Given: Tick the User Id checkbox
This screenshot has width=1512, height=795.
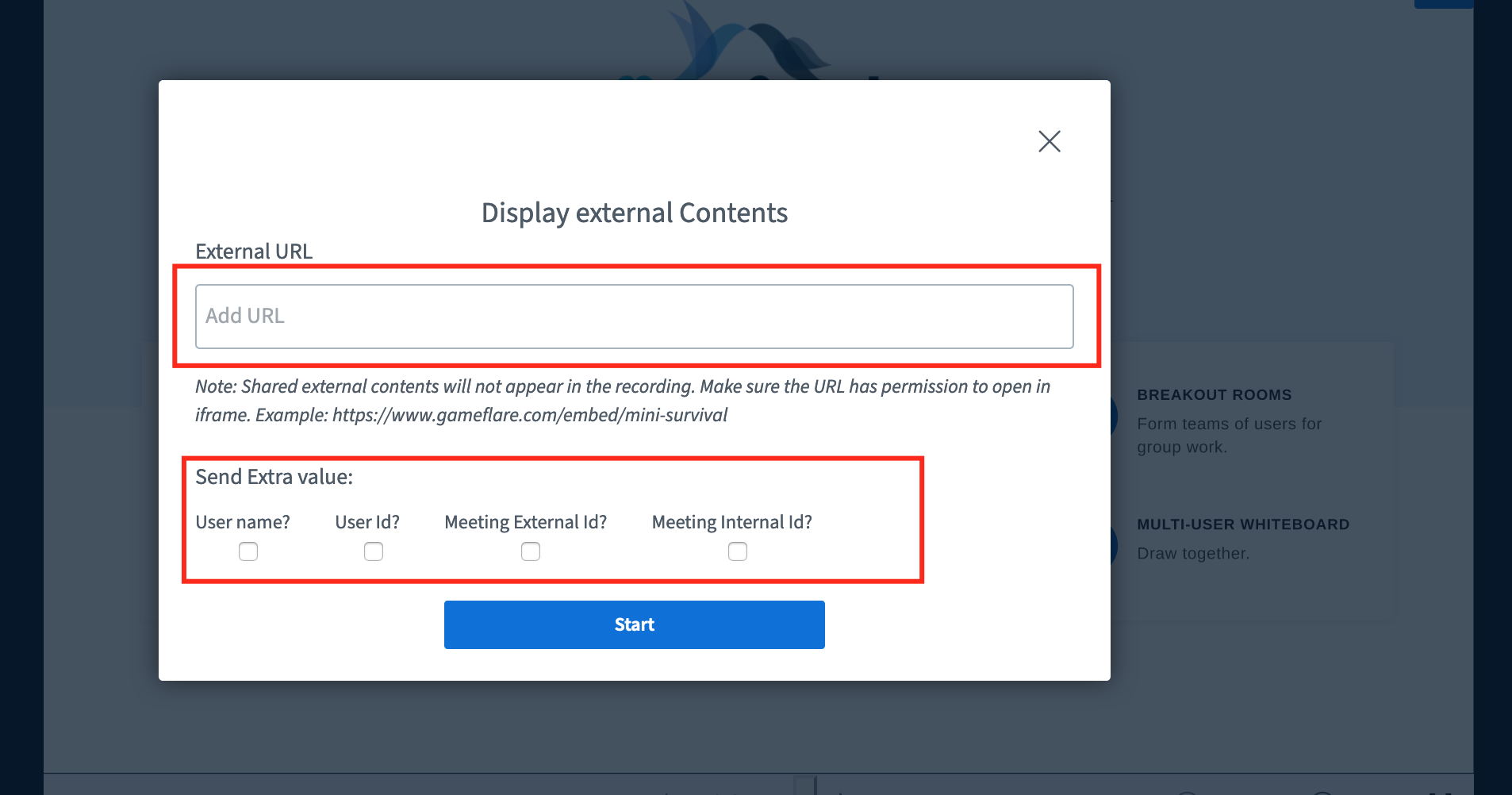Looking at the screenshot, I should pos(374,551).
